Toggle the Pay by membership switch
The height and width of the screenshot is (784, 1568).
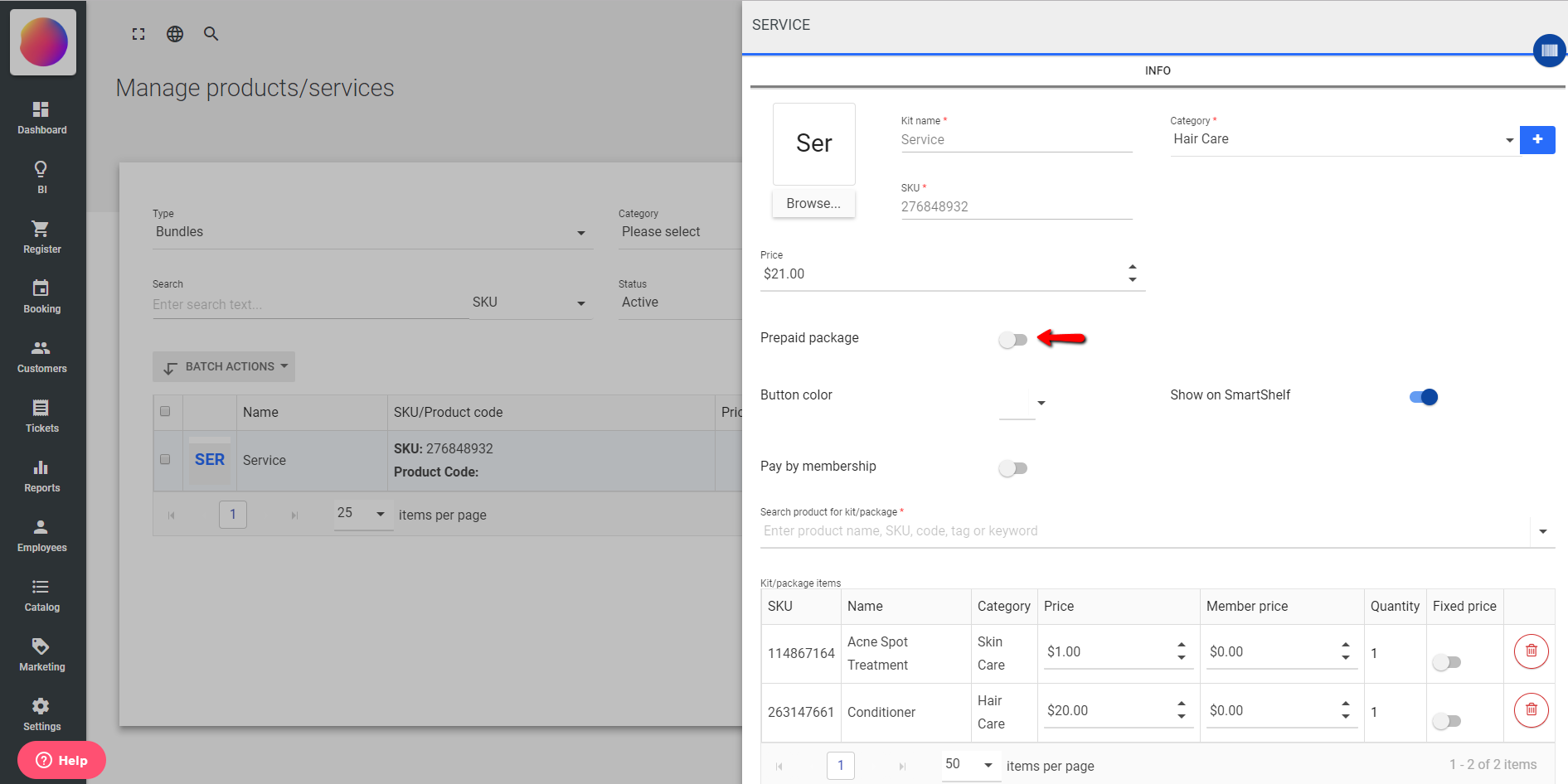pyautogui.click(x=1012, y=468)
